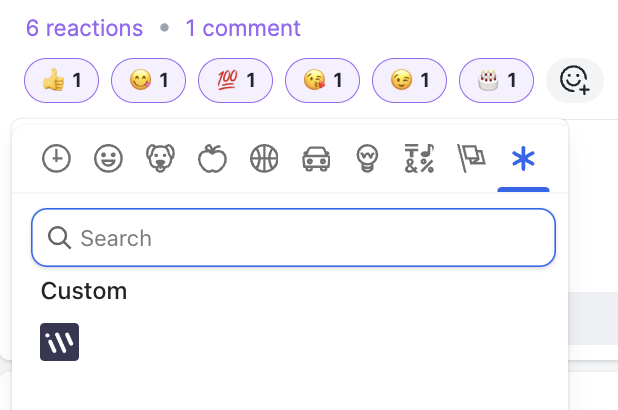Select the objects lightbulb emoji category
Screen dimensions: 618x410
click(x=367, y=158)
